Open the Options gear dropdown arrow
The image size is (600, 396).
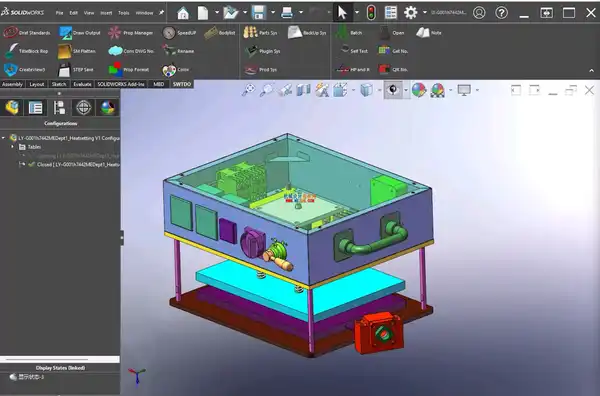click(x=424, y=13)
